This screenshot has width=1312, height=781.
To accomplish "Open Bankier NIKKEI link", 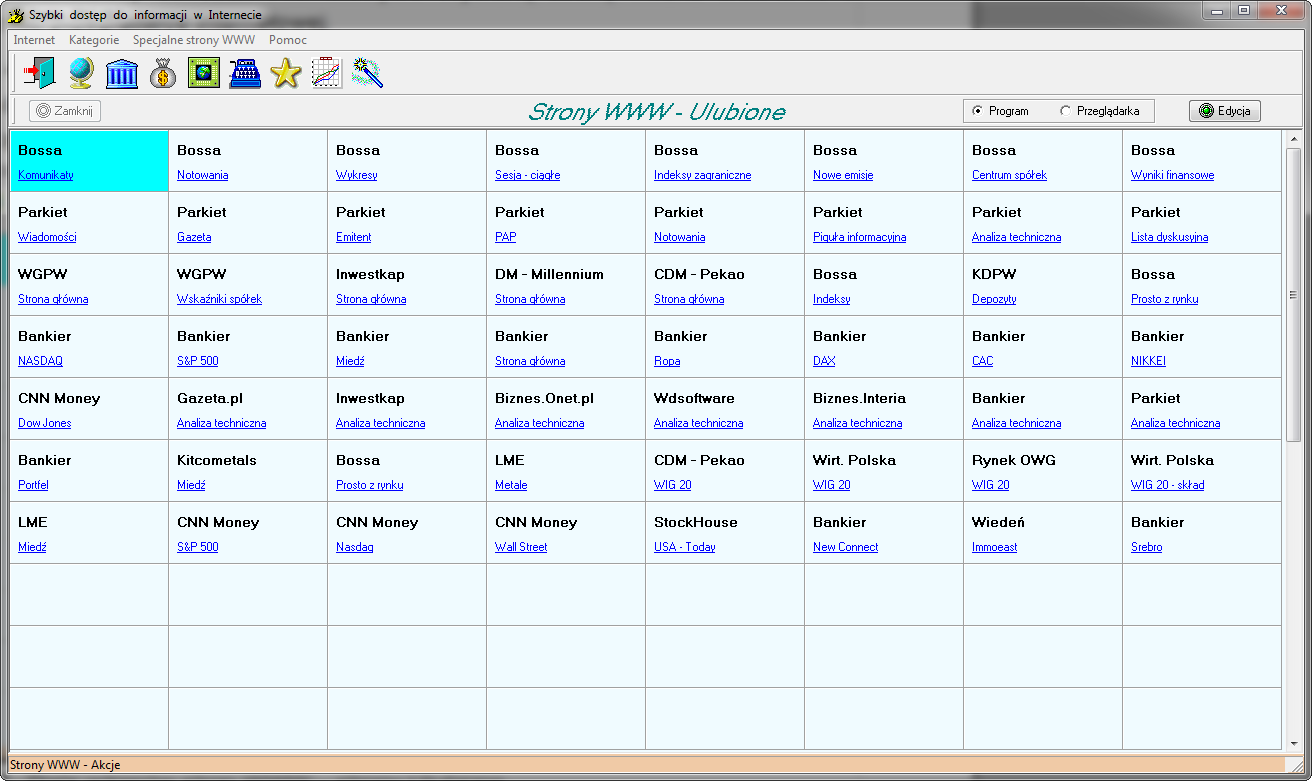I will [x=1148, y=361].
